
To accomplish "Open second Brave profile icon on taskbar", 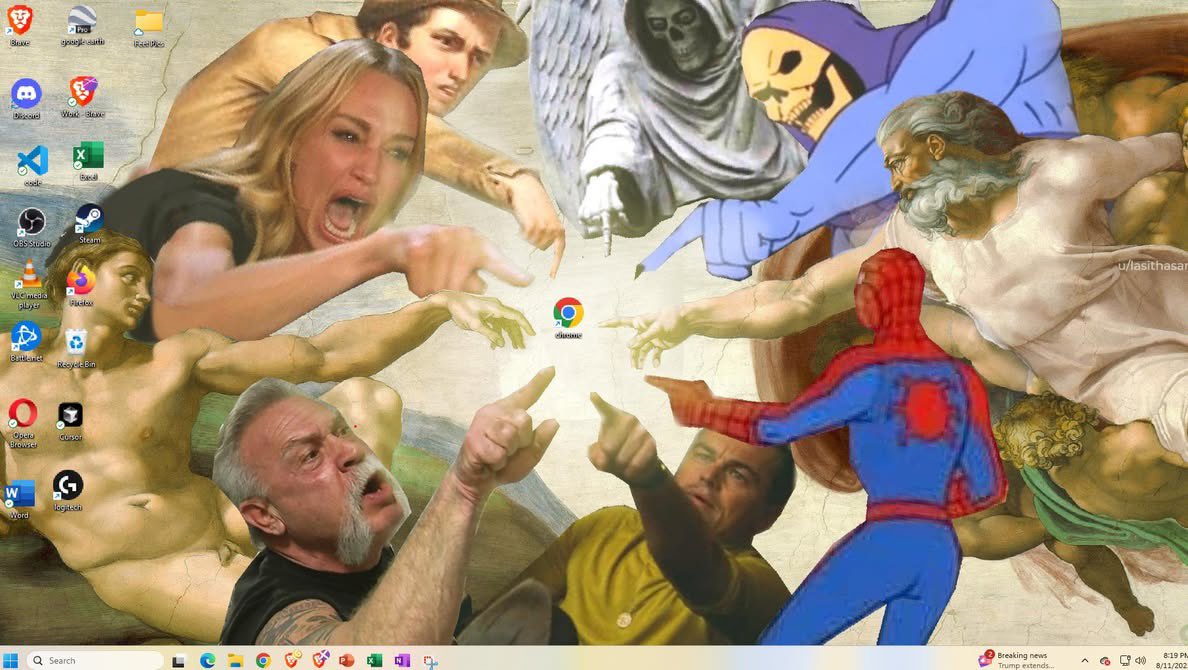I will point(320,661).
